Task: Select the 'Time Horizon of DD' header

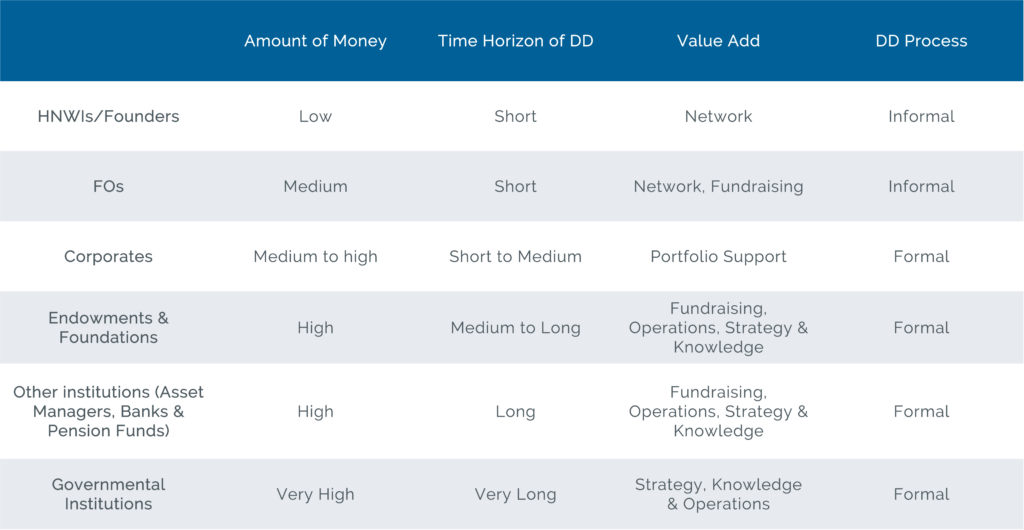Action: pos(515,41)
